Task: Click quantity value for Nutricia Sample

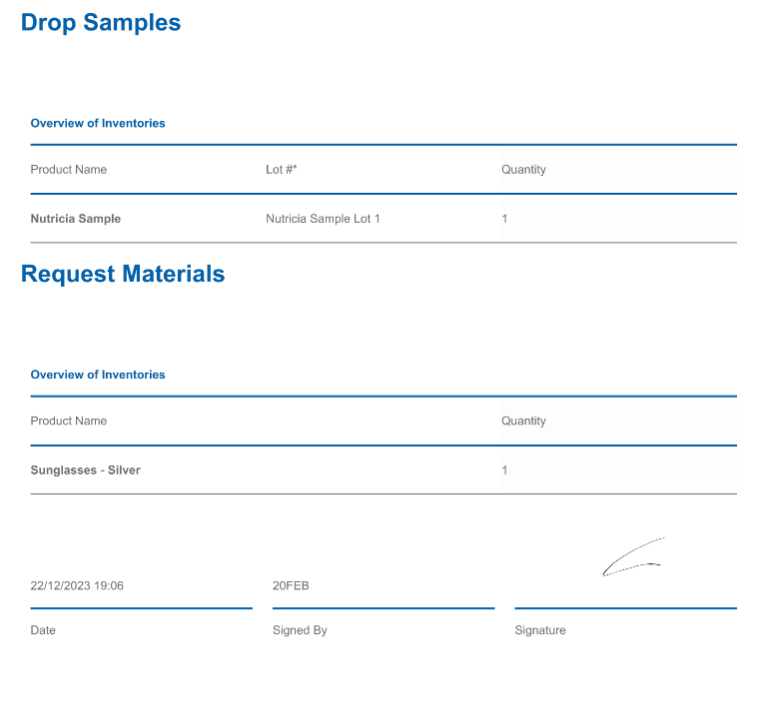Action: tap(505, 218)
